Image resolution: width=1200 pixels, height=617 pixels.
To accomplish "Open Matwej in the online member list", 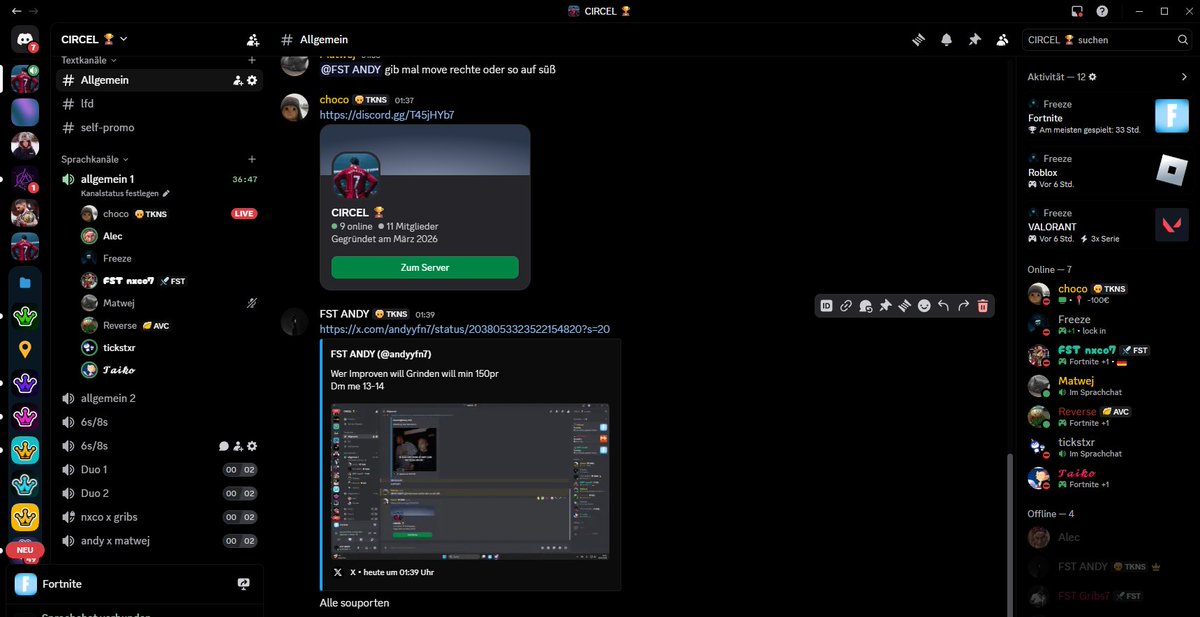I will tap(1109, 386).
